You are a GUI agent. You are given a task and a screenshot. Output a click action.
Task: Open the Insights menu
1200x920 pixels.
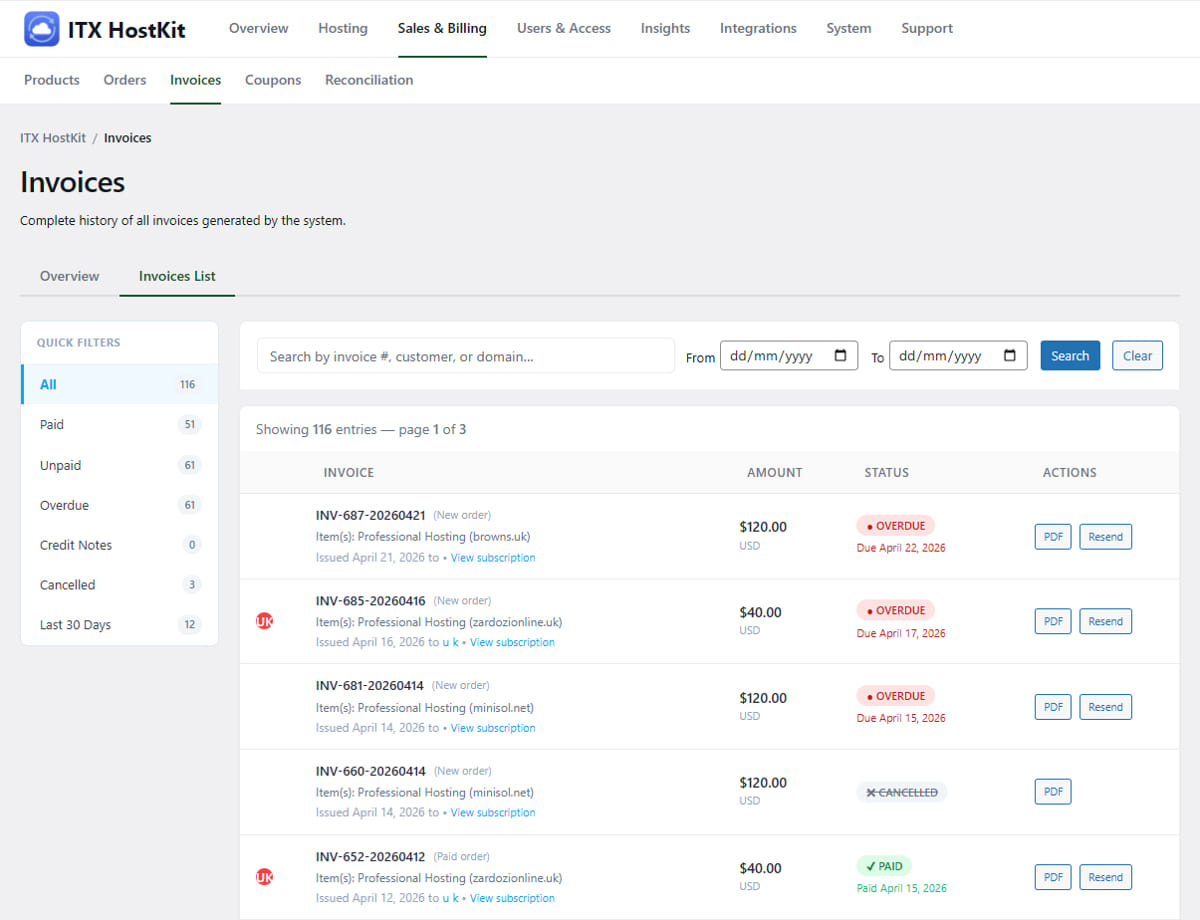click(x=665, y=28)
